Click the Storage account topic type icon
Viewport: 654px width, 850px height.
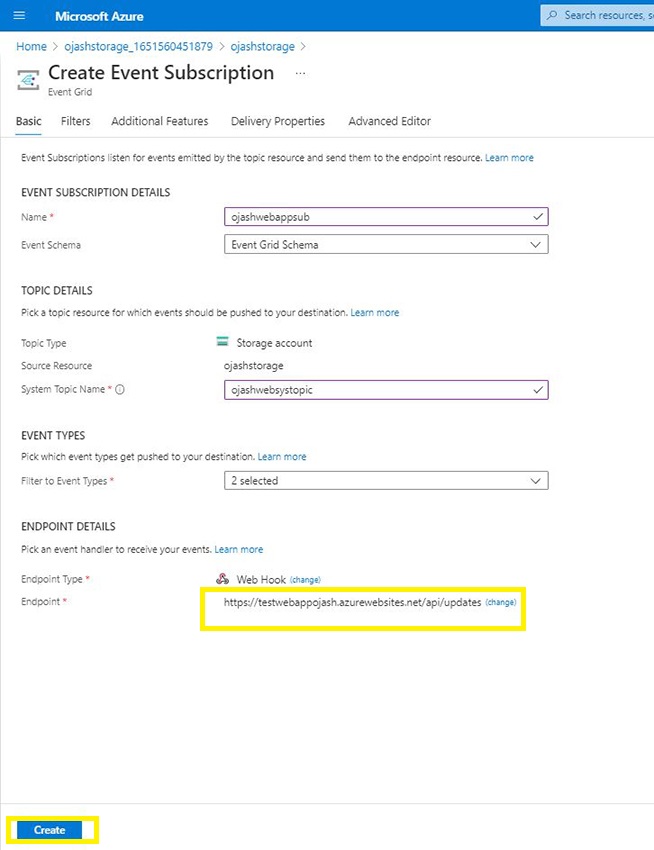pyautogui.click(x=223, y=342)
